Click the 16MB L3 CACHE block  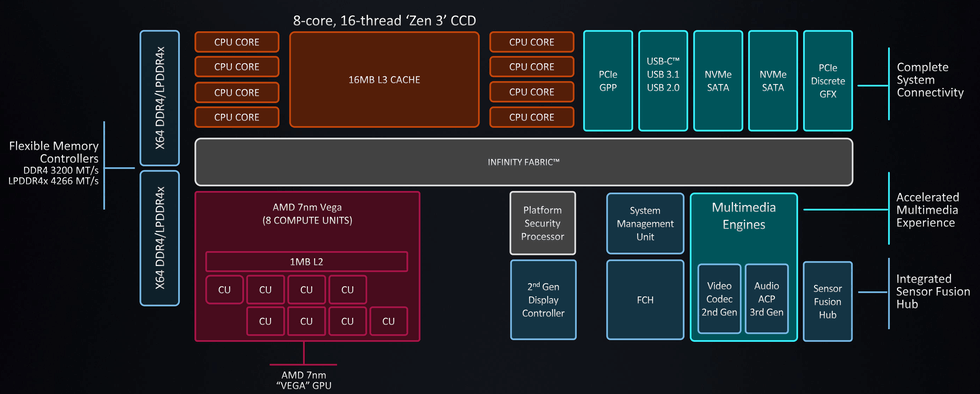point(384,79)
